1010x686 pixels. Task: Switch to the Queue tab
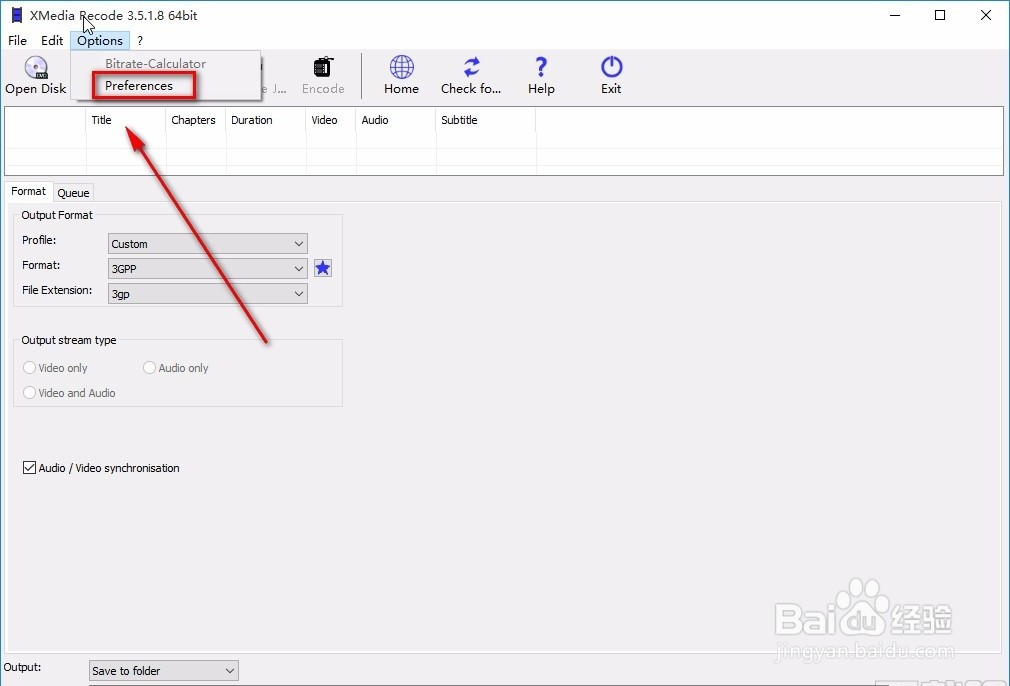click(x=73, y=193)
